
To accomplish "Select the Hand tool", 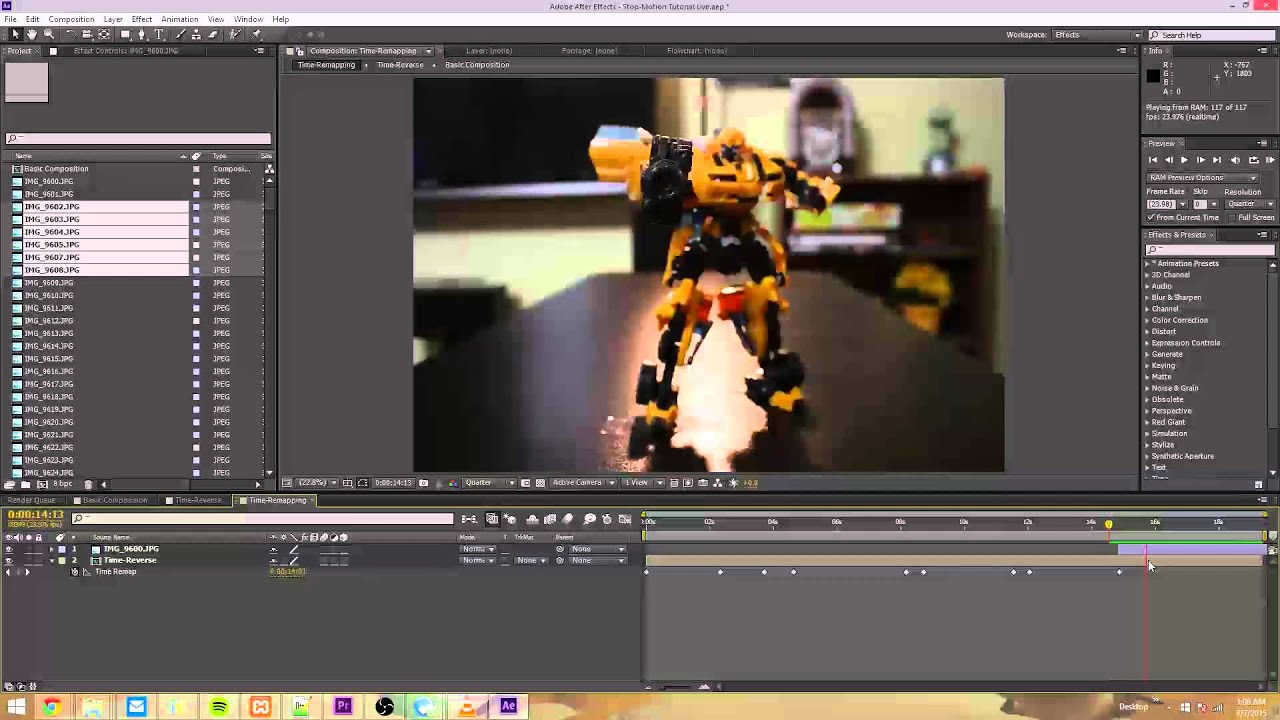I will tap(32, 34).
